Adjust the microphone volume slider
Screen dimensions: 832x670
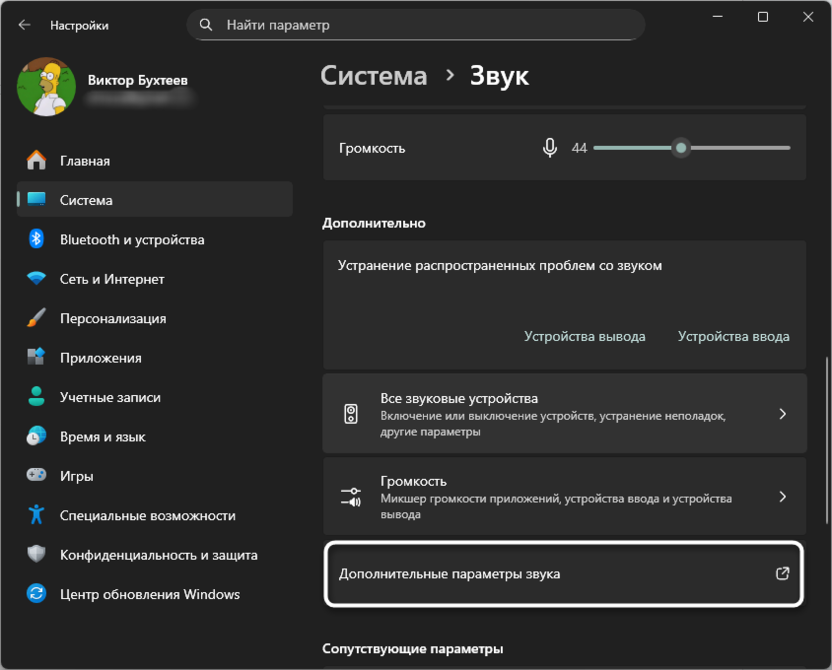pos(681,147)
